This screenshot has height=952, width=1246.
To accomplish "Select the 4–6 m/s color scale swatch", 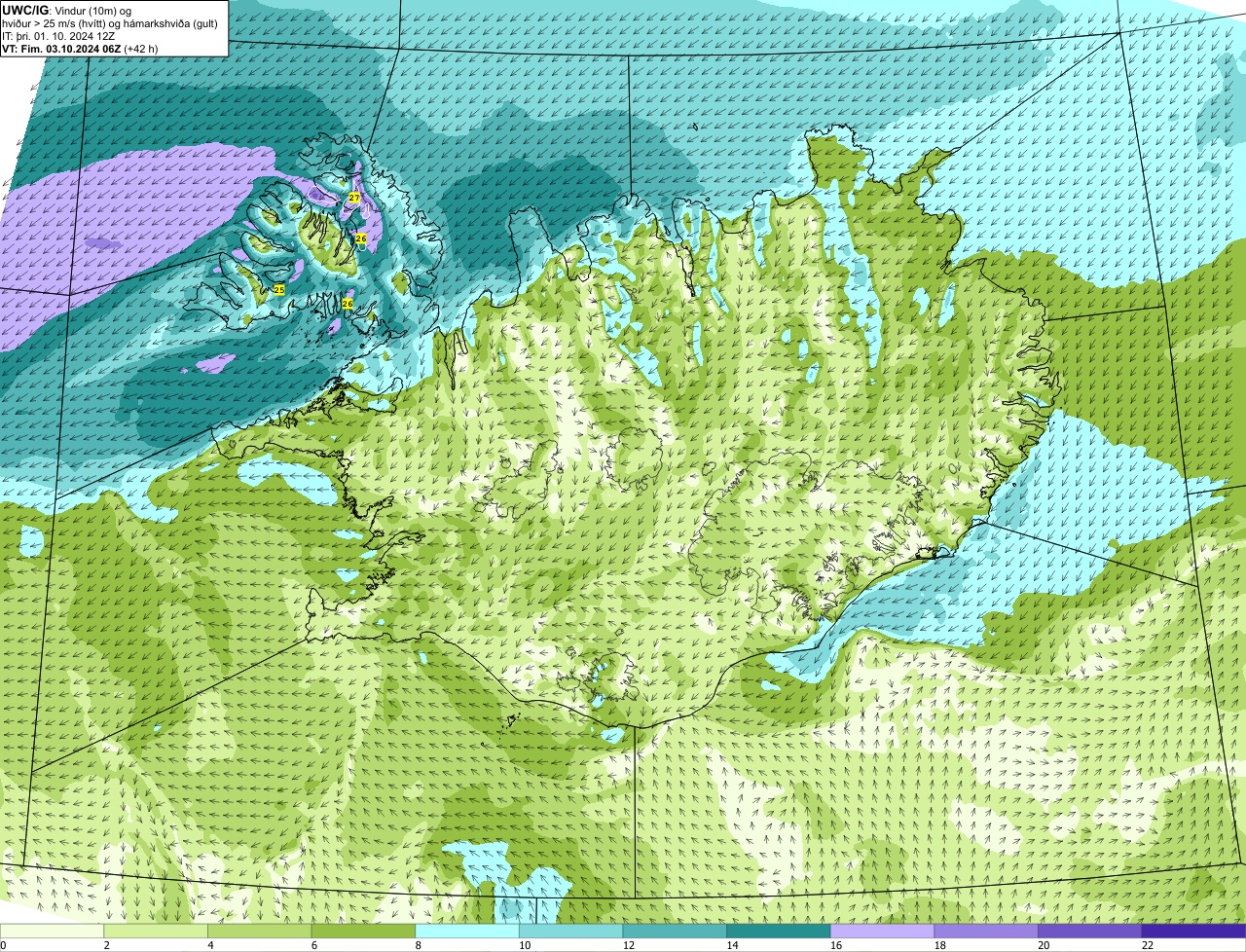I will 259,931.
